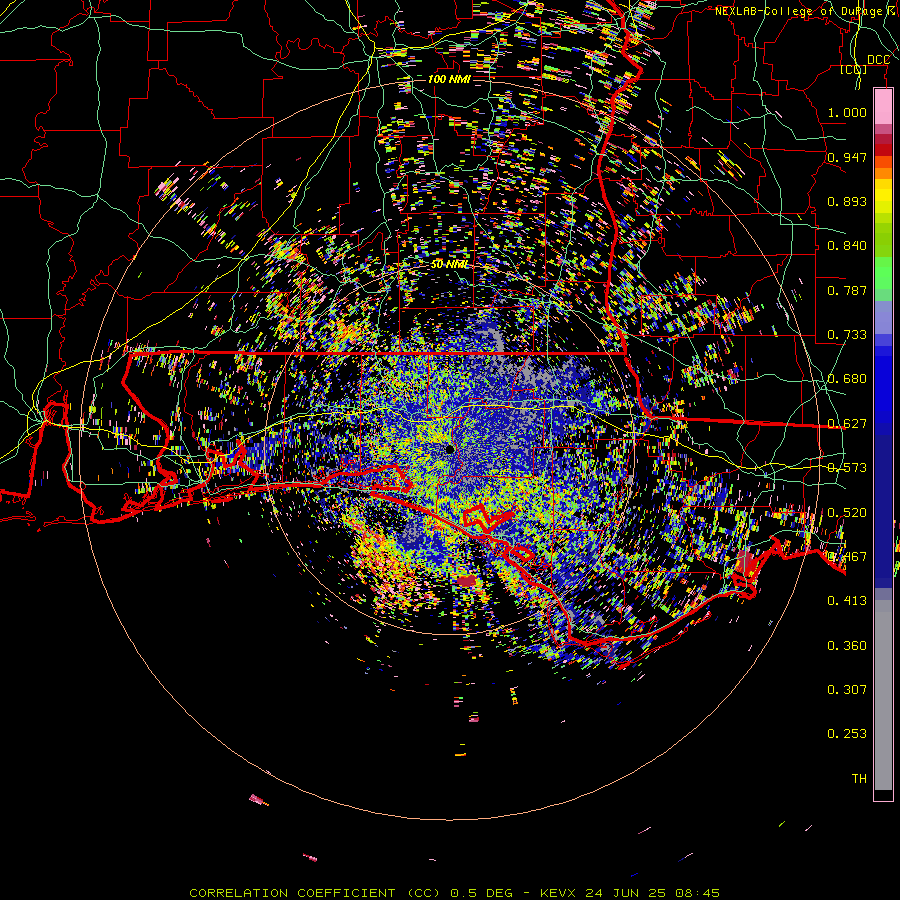
Task: Select the 0.253 legend value
Action: [847, 734]
